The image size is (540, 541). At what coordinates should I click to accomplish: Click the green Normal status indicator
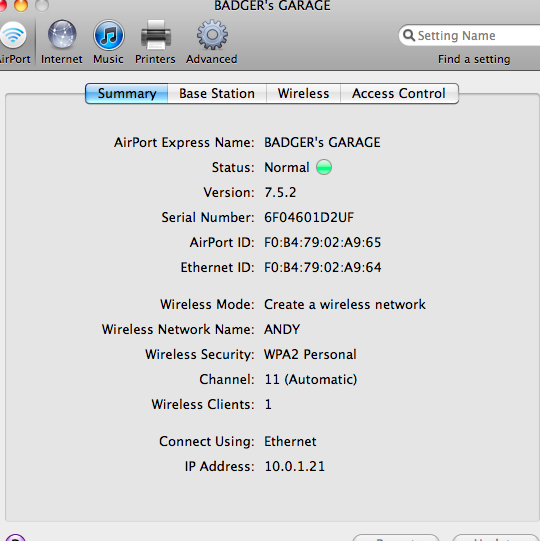[x=324, y=167]
